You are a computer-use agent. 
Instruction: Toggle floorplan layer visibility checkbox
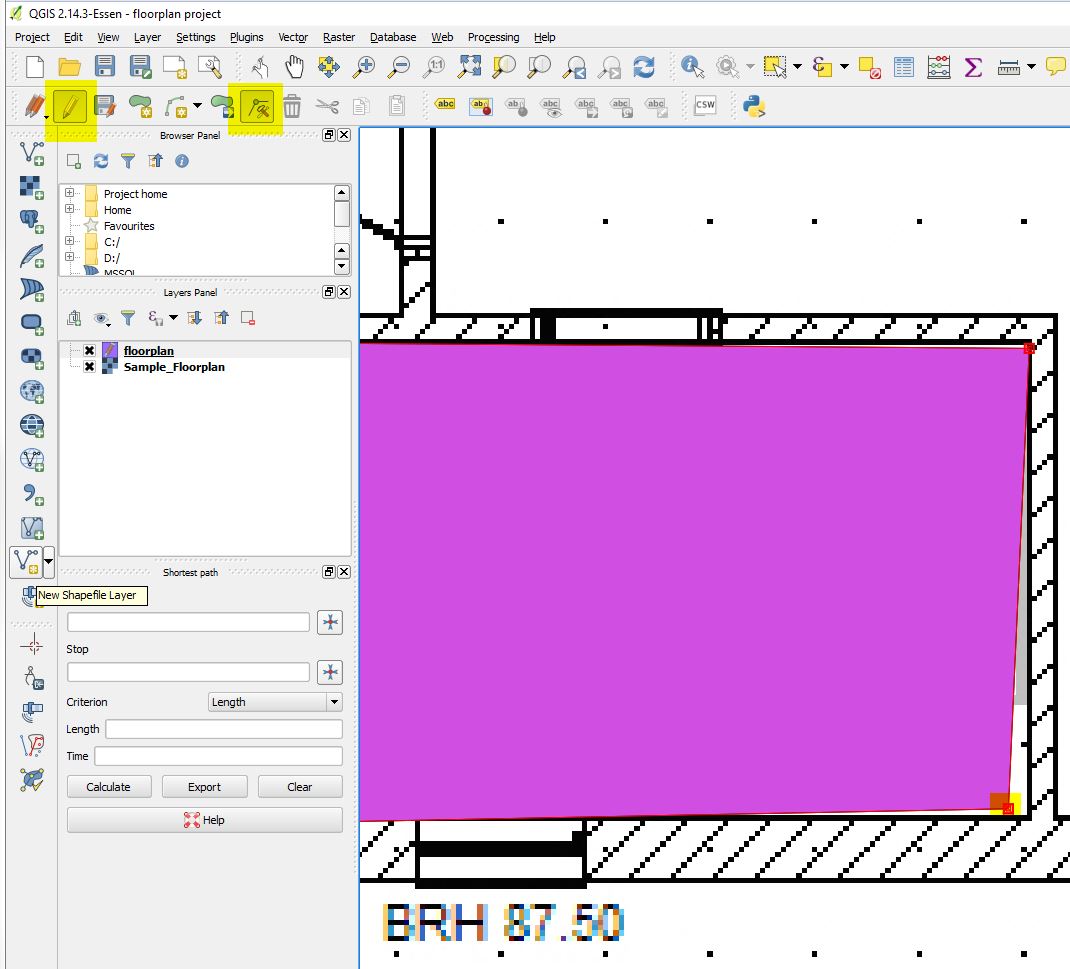pos(89,351)
